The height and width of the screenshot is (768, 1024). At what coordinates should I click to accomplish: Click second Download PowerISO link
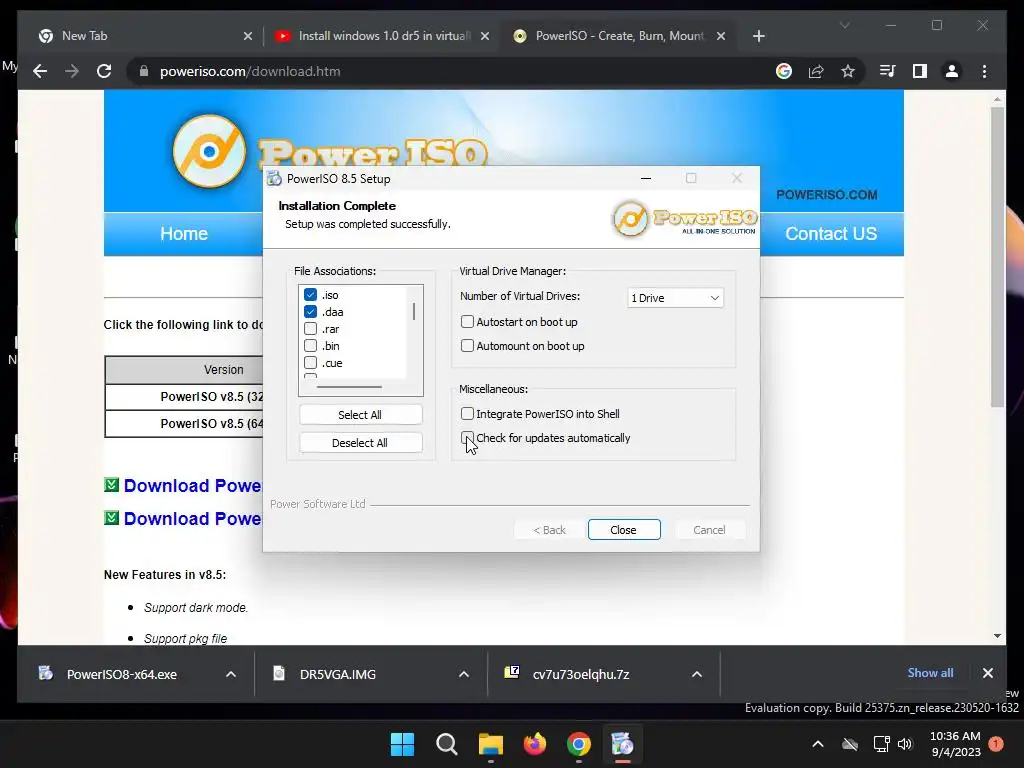coord(192,519)
